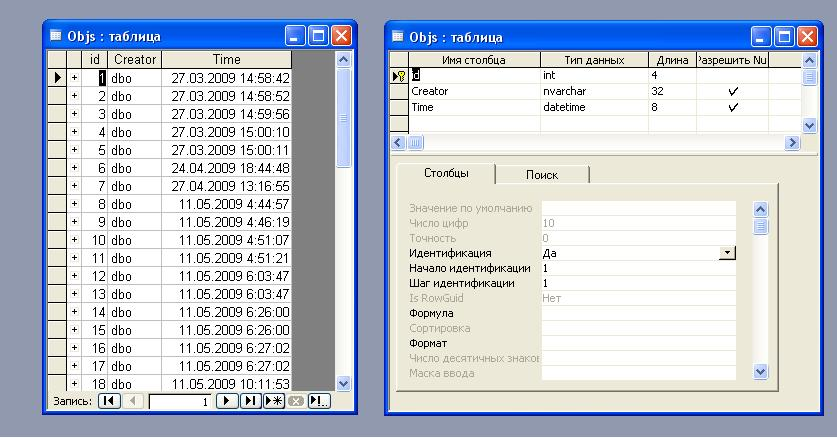Click the datasheet vertical scrollbar thumb
This screenshot has width=837, height=438.
343,117
